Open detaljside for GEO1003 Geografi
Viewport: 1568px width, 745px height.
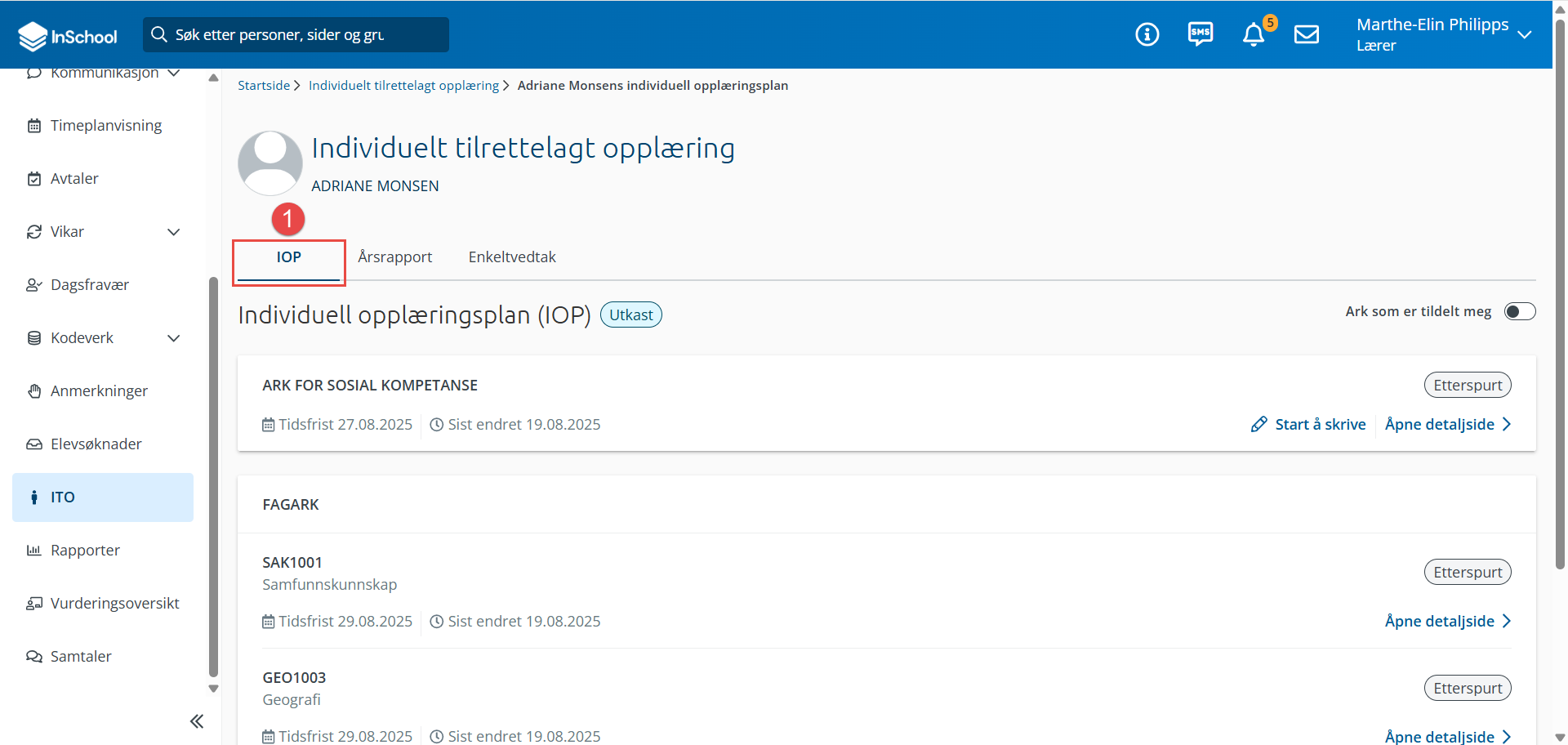point(1448,737)
